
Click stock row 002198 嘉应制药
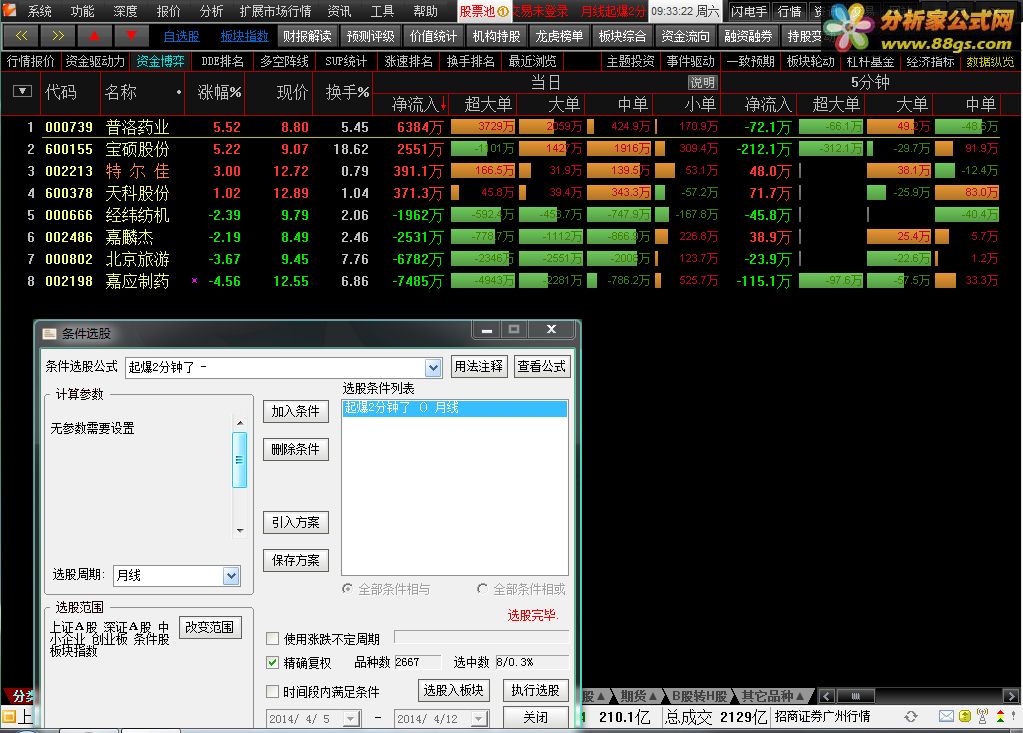(x=511, y=281)
